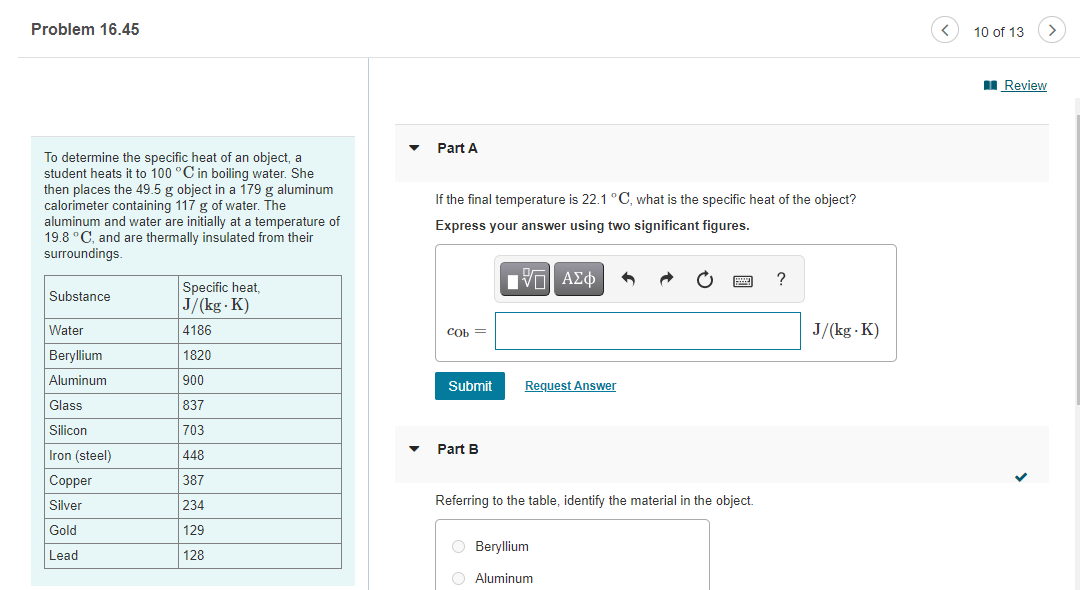Open the keyboard shortcuts icon
Image resolution: width=1080 pixels, height=590 pixels.
(x=742, y=280)
